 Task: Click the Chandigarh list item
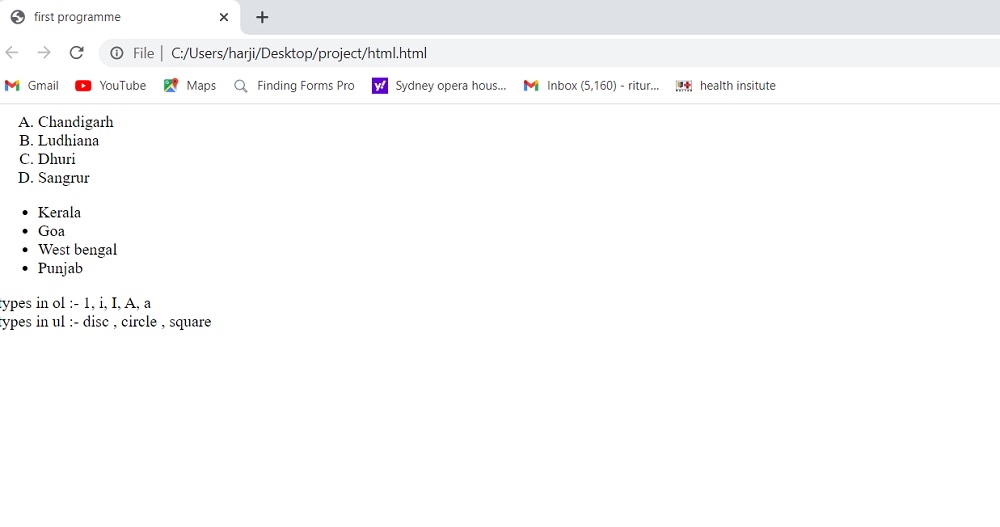75,122
